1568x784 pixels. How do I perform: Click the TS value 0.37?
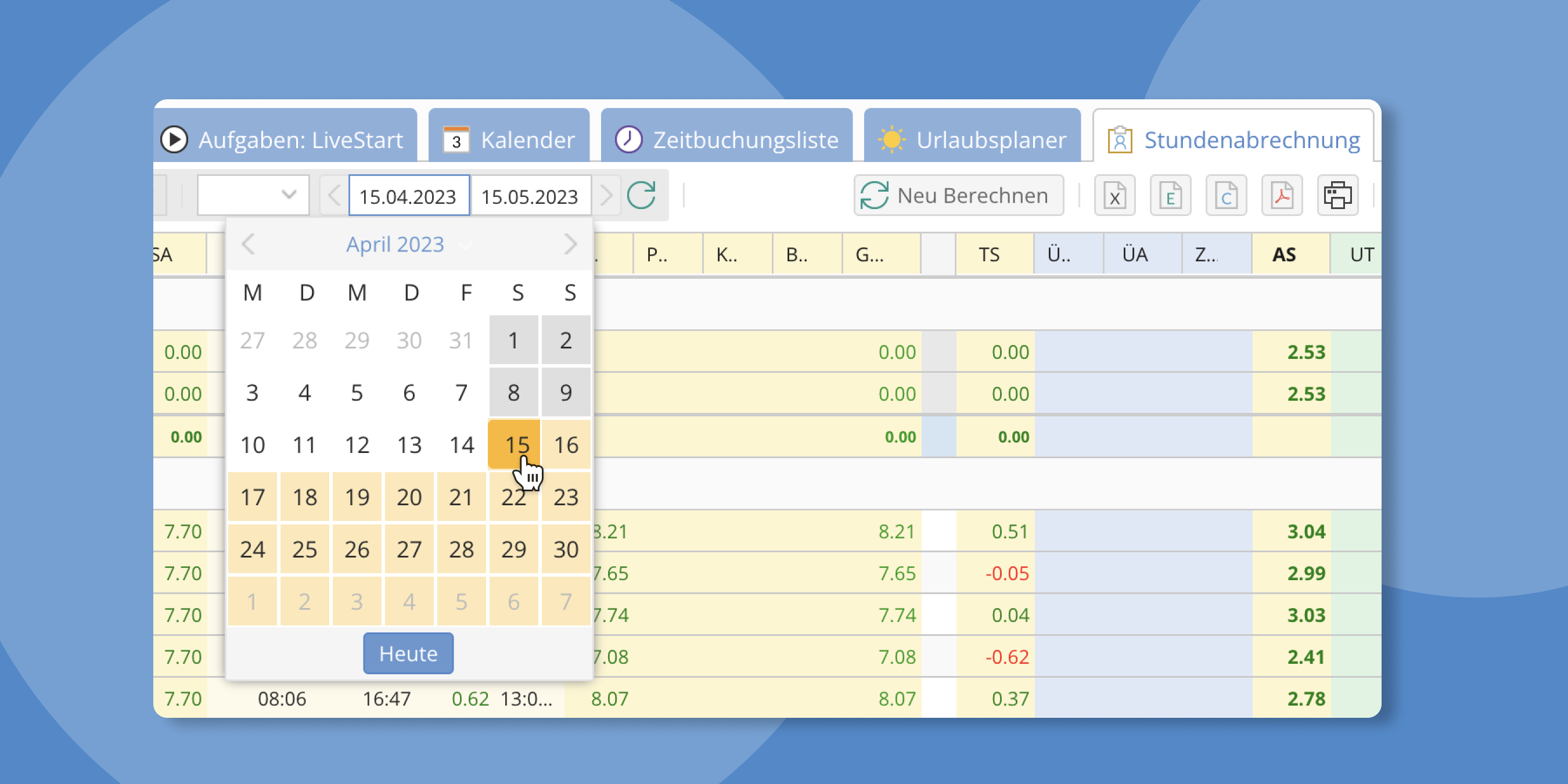pyautogui.click(x=1010, y=698)
